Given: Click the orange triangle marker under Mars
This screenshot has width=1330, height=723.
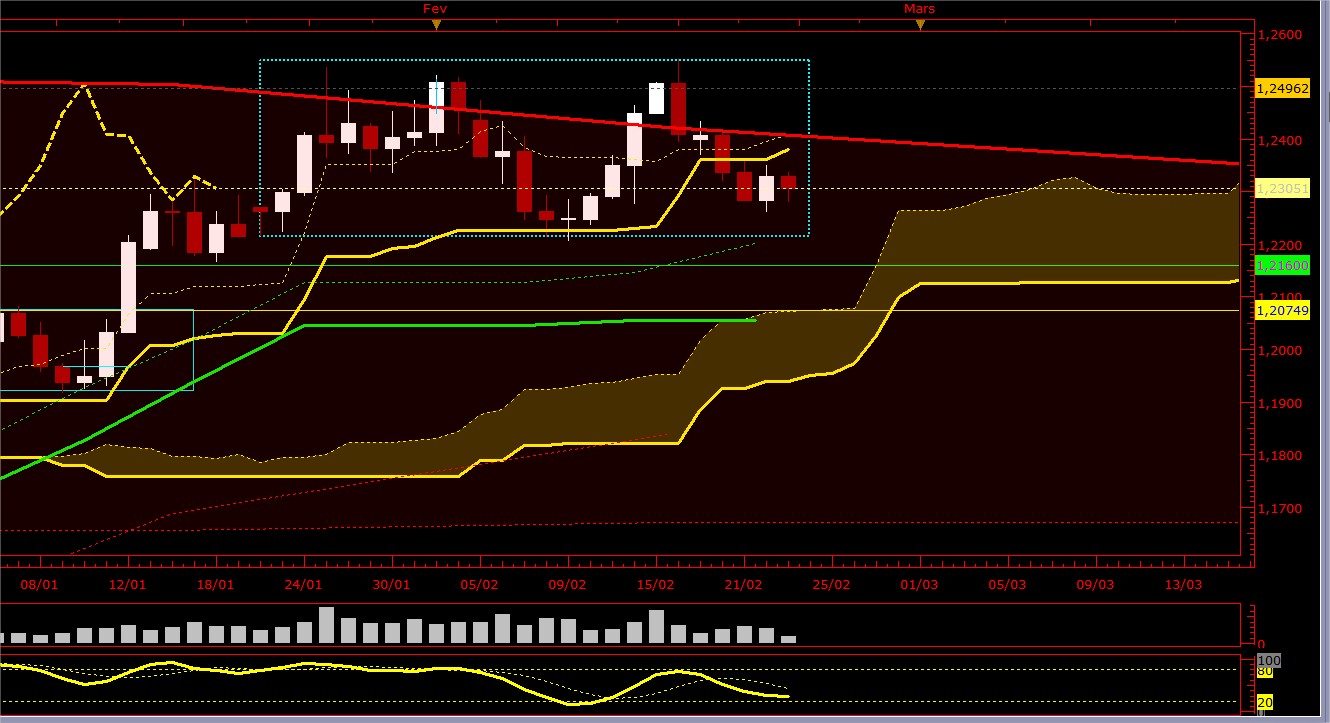Looking at the screenshot, I should click(x=920, y=25).
